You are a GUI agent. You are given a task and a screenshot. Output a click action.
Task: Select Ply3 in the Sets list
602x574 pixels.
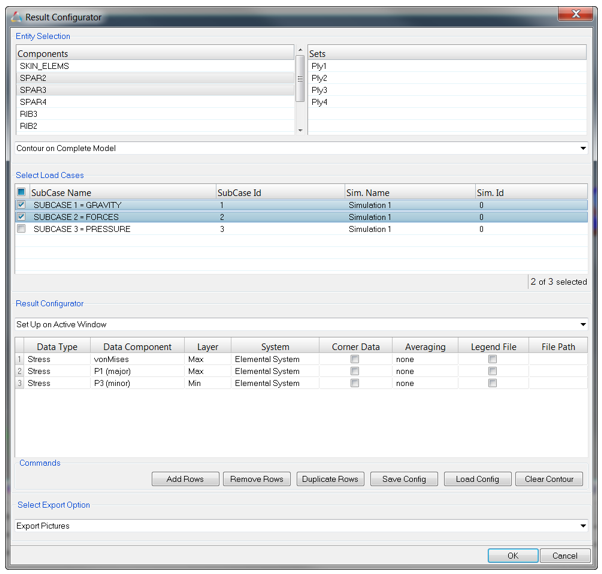(x=320, y=90)
